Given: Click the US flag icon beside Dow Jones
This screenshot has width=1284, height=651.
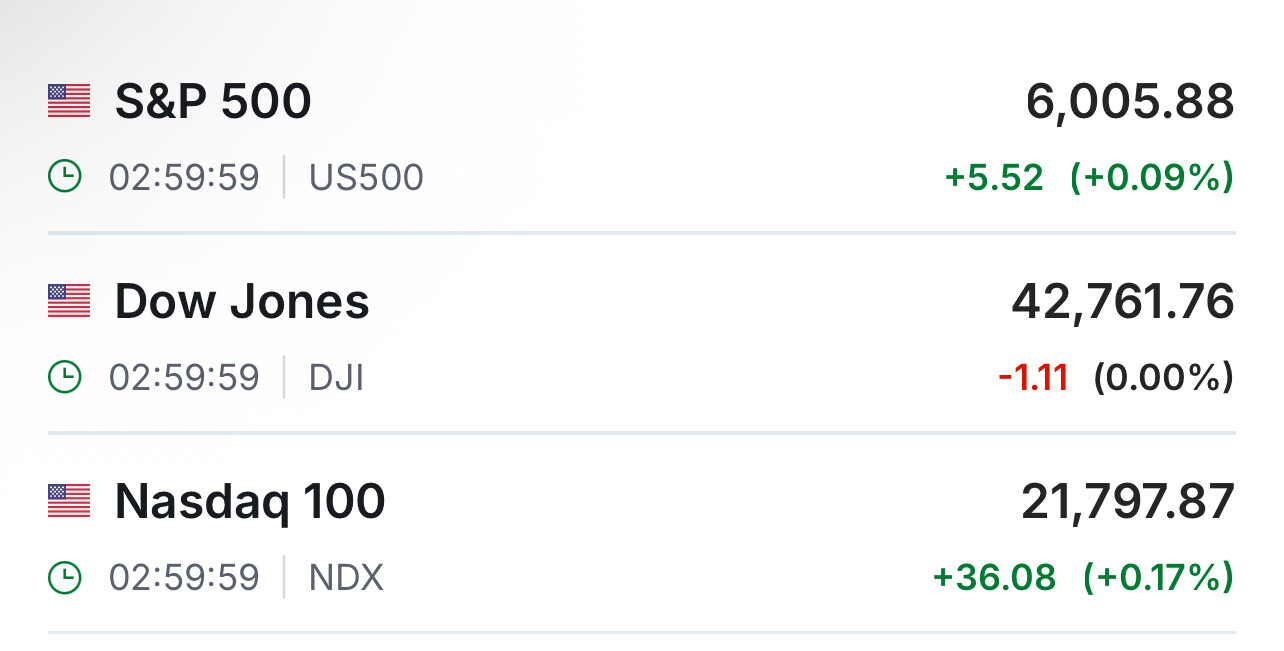Looking at the screenshot, I should (x=69, y=301).
